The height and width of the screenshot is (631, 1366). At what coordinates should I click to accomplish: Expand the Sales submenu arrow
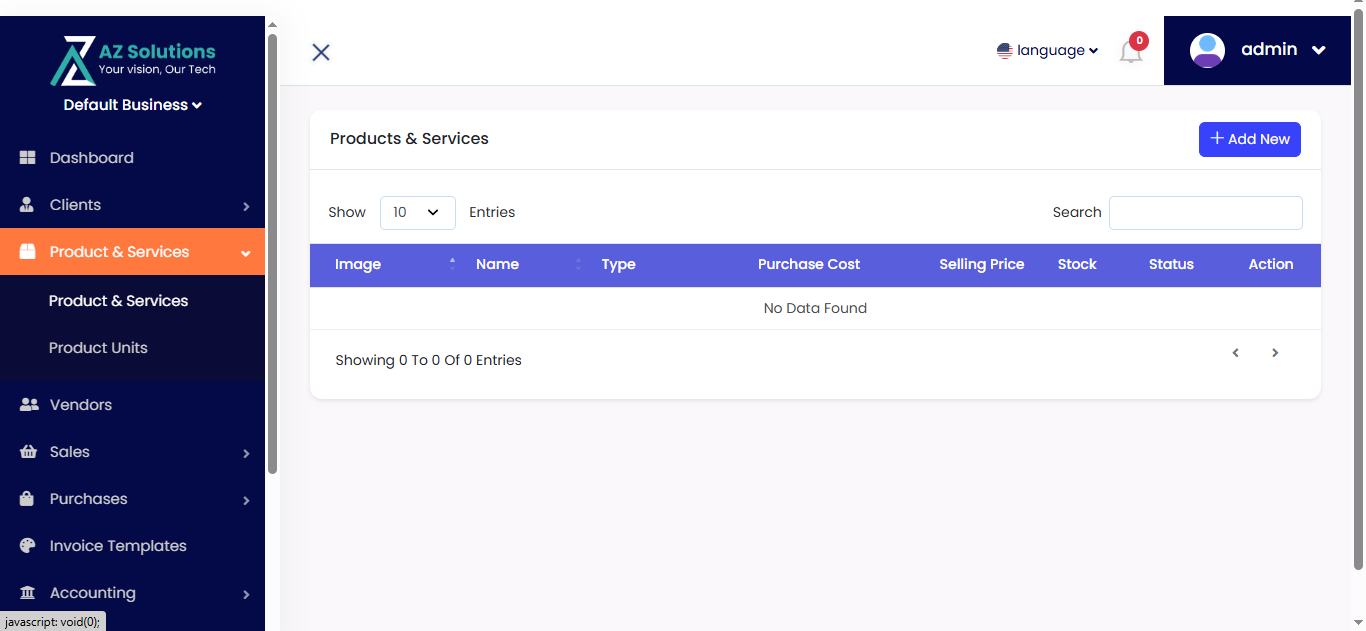[x=246, y=453]
